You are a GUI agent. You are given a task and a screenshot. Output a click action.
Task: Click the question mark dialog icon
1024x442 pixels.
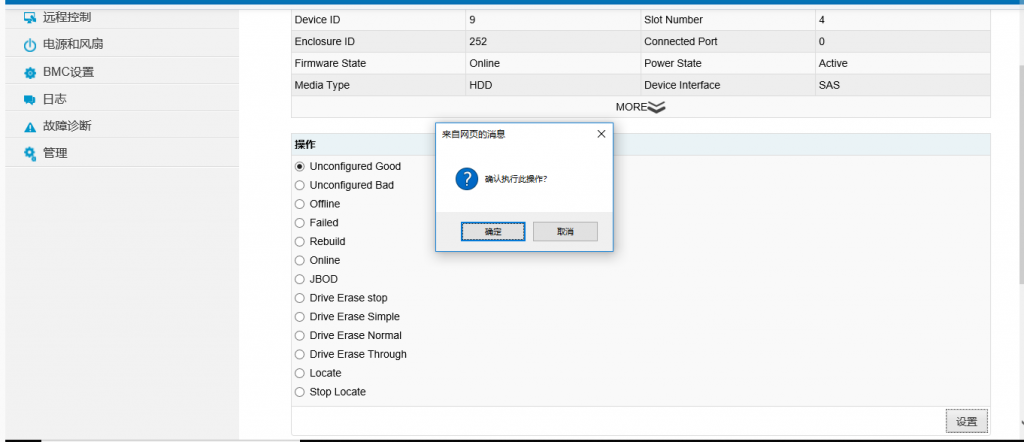pos(466,179)
